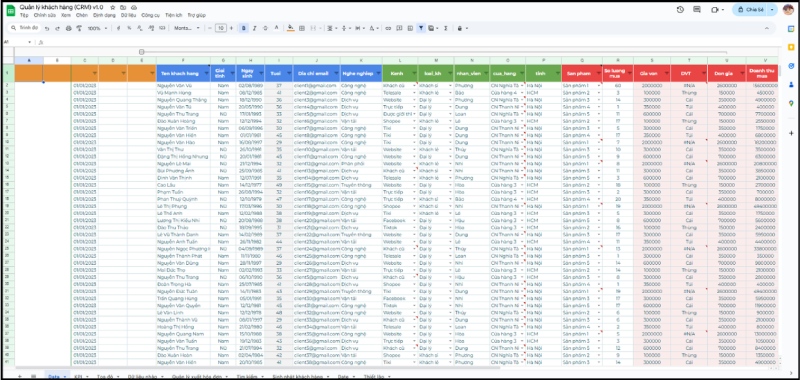The height and width of the screenshot is (380, 800).
Task: Open horizontal align options
Action: tap(331, 29)
